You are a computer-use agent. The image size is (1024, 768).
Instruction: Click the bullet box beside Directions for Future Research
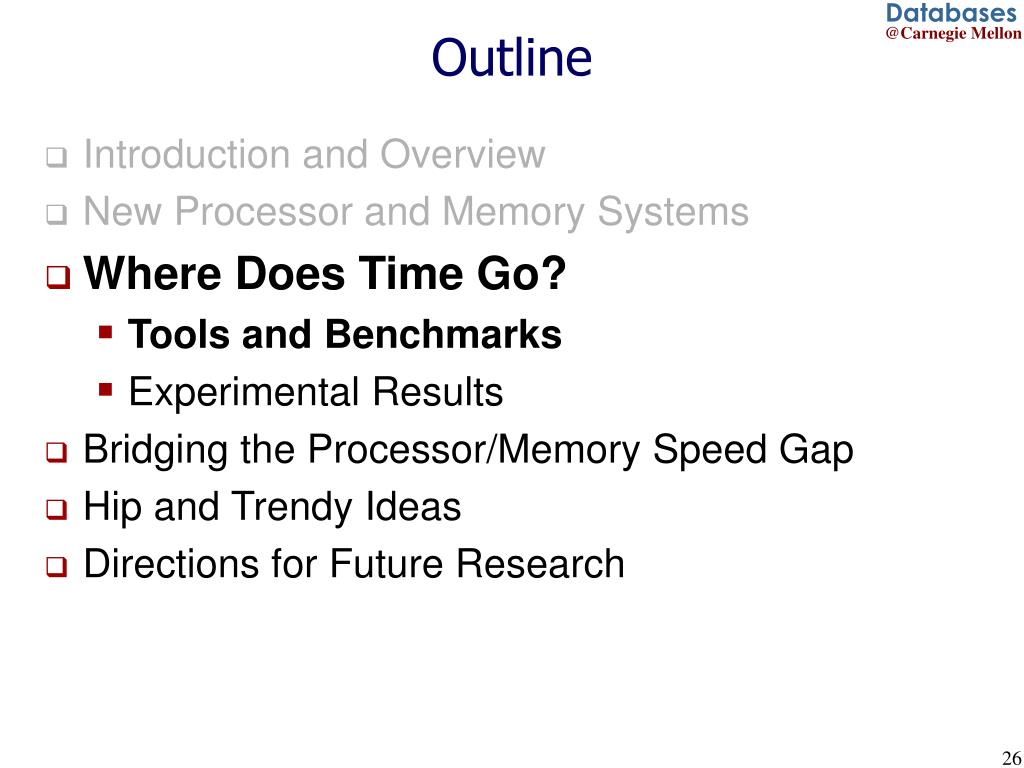(57, 567)
